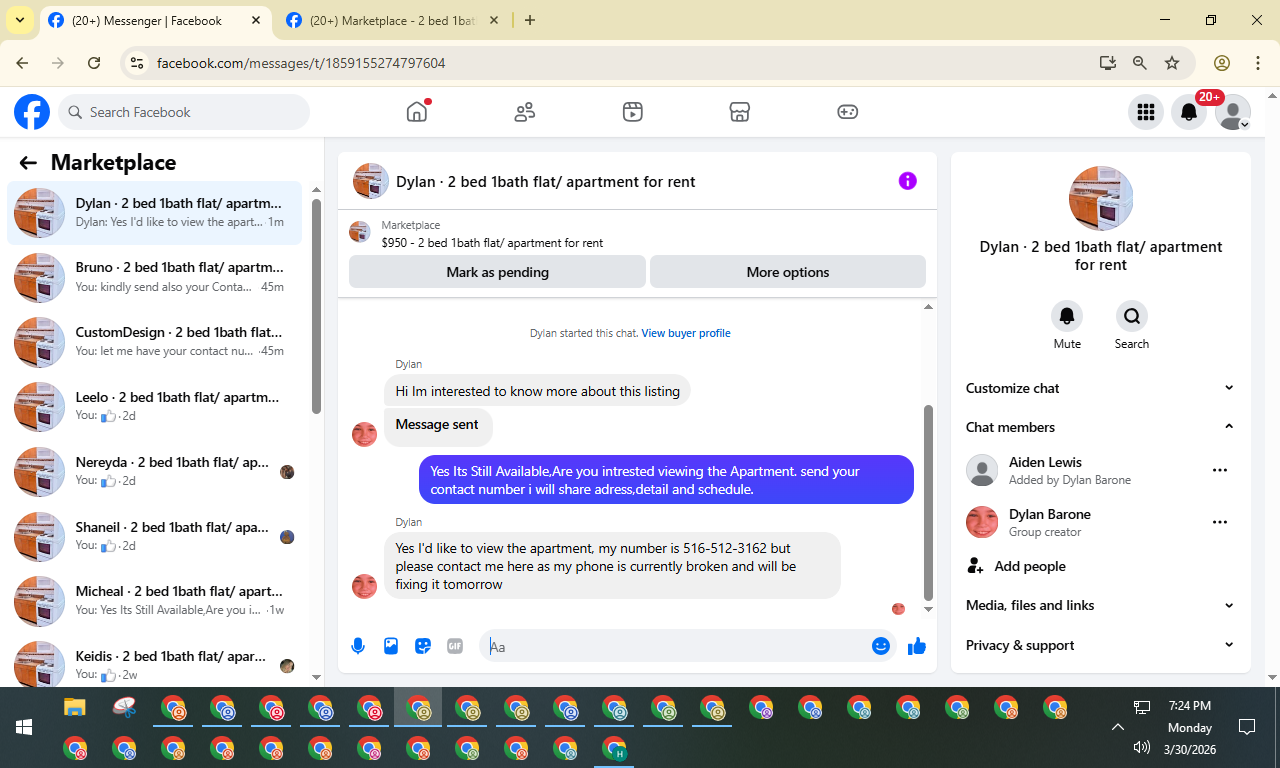
Task: Open Micheal conversation in list
Action: click(x=154, y=601)
